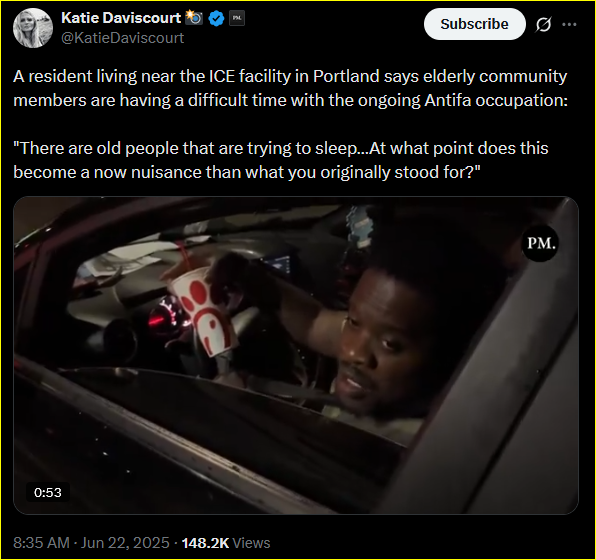View the 148.2K views count
Screen dimensions: 596x560
click(x=205, y=543)
